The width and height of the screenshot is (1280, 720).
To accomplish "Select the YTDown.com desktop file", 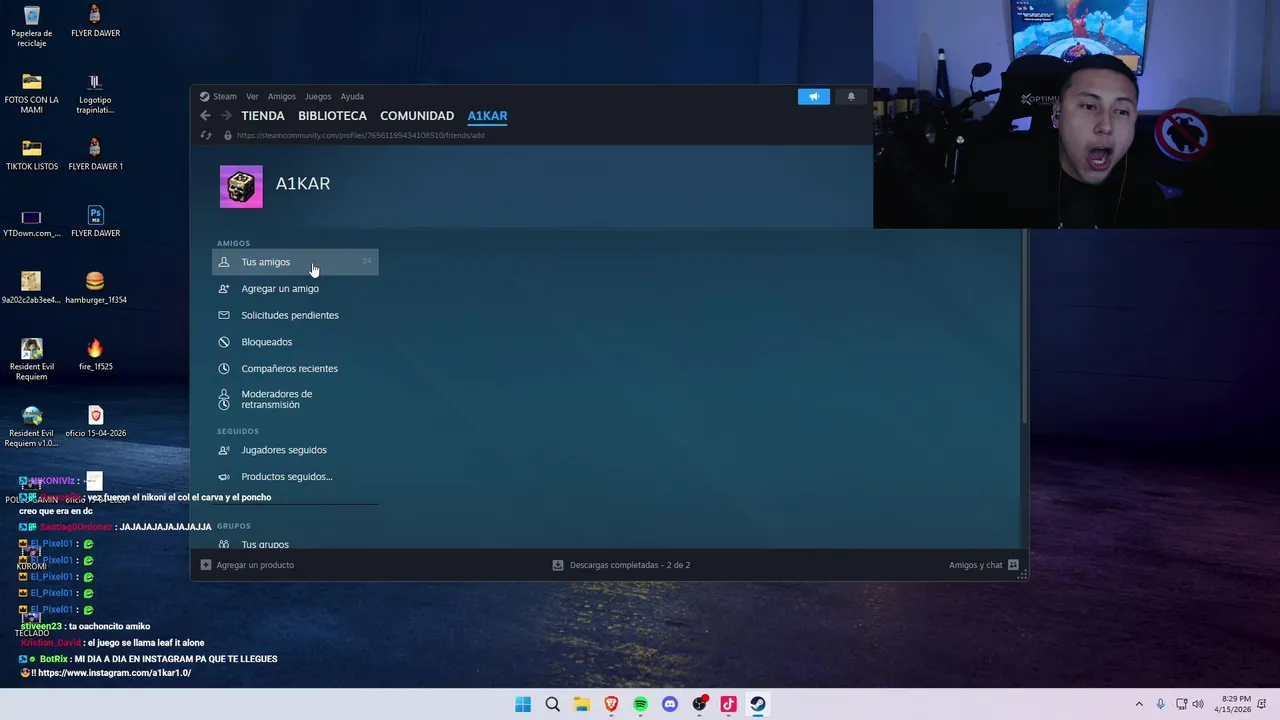I will point(32,222).
